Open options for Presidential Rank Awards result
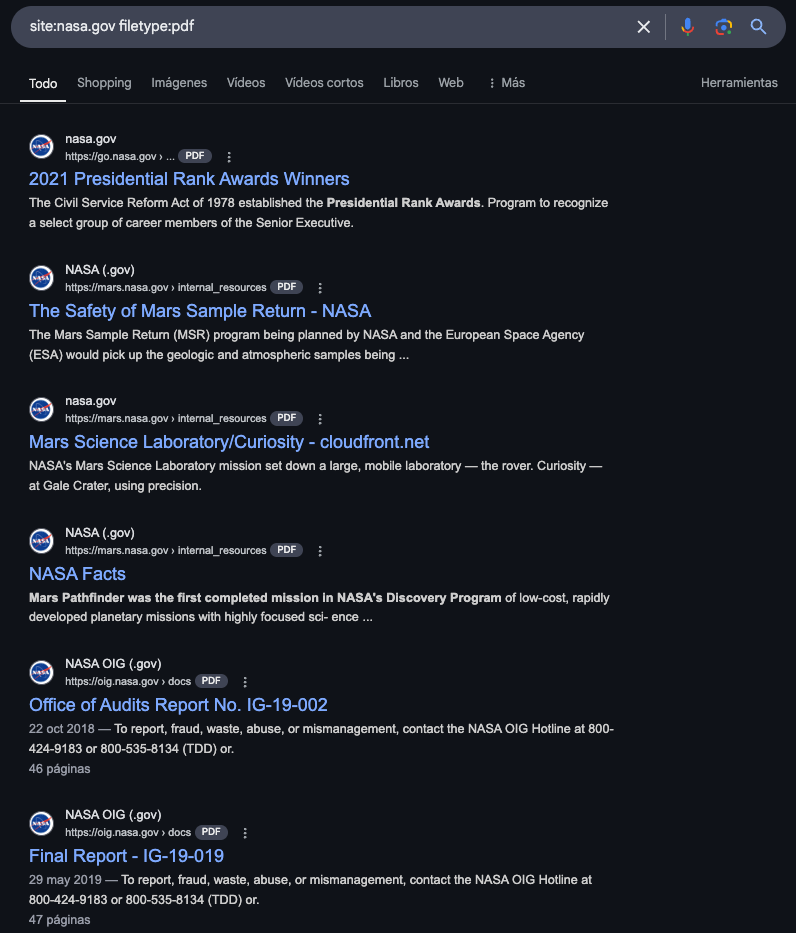 click(x=229, y=157)
